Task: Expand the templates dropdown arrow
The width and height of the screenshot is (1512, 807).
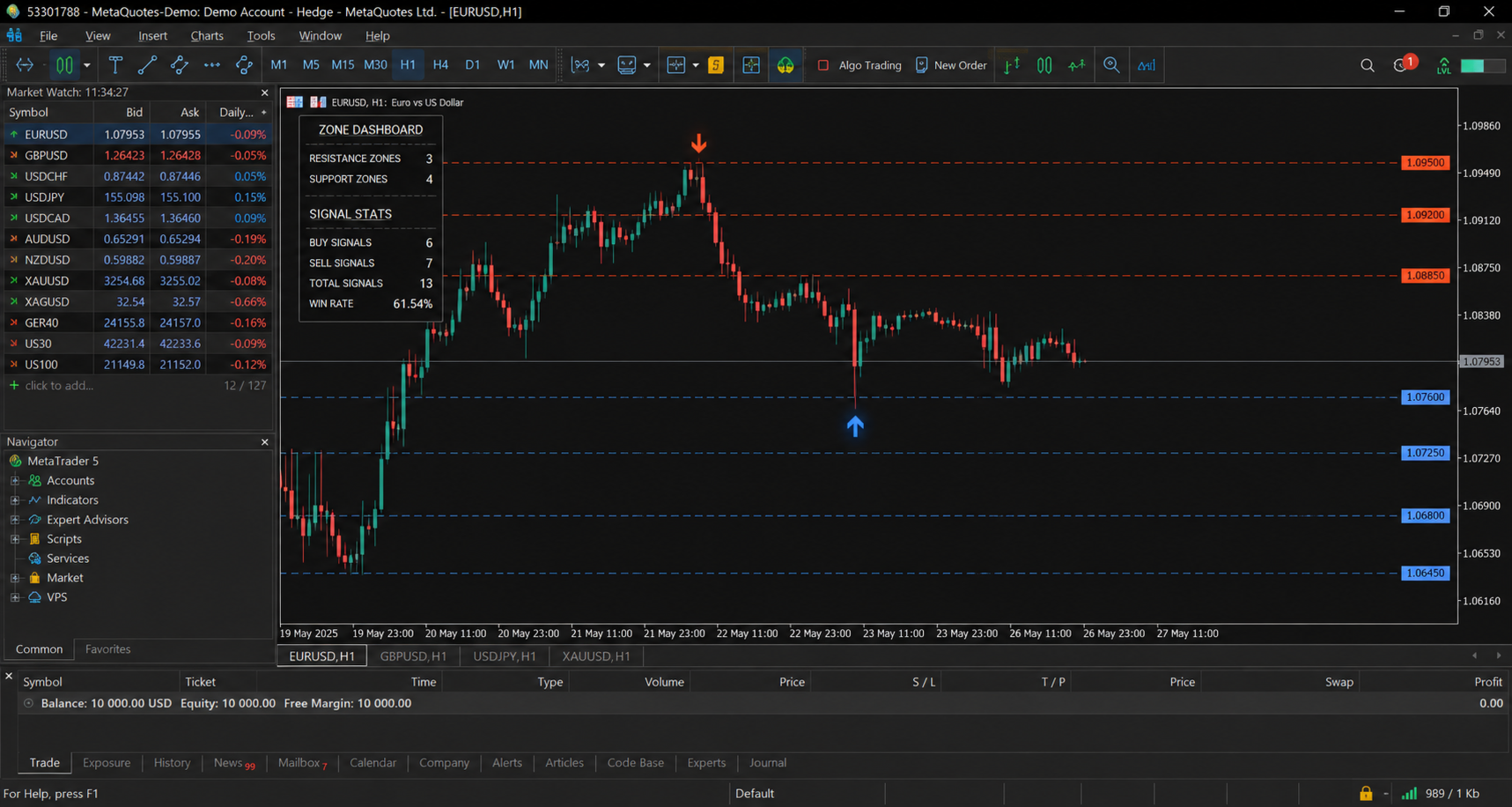Action: tap(647, 65)
